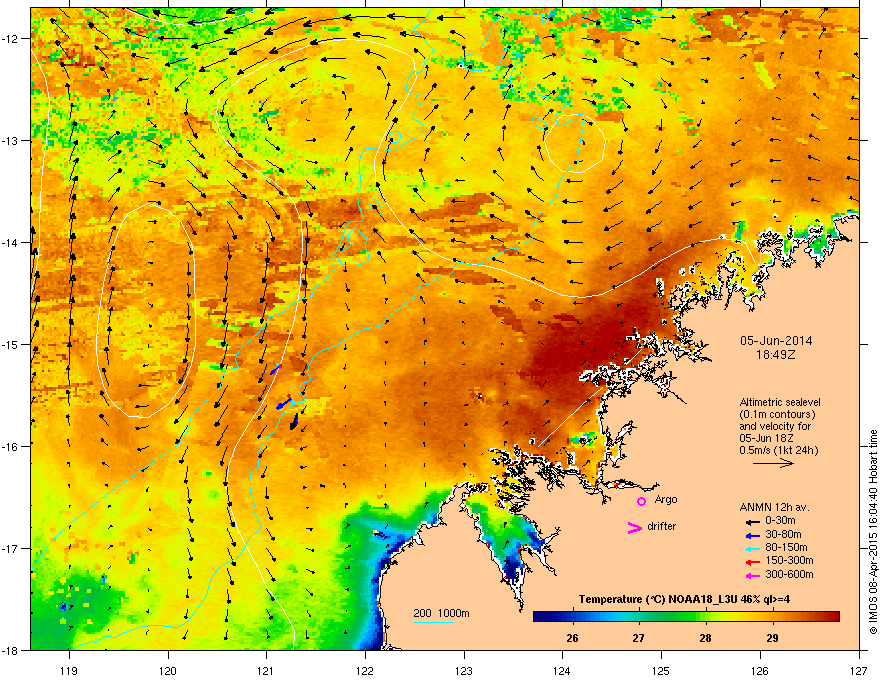Click the "200 1000m" isobath label

pyautogui.click(x=441, y=613)
